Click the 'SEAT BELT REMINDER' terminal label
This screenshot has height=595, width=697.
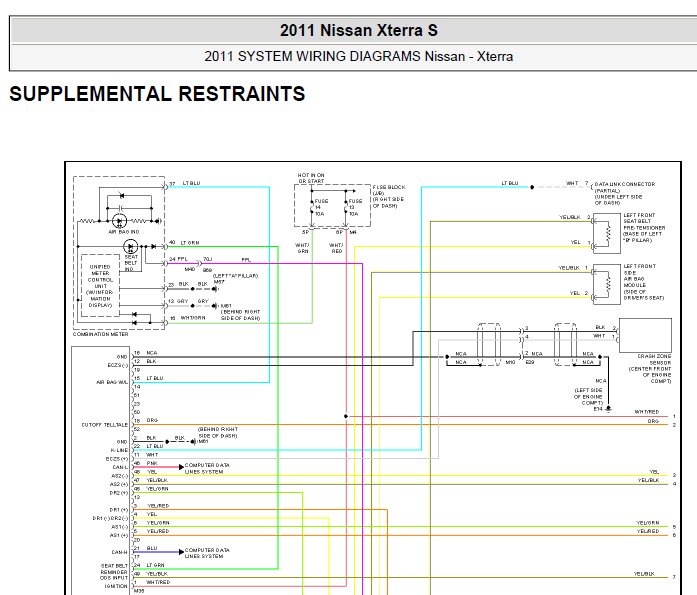(x=114, y=569)
